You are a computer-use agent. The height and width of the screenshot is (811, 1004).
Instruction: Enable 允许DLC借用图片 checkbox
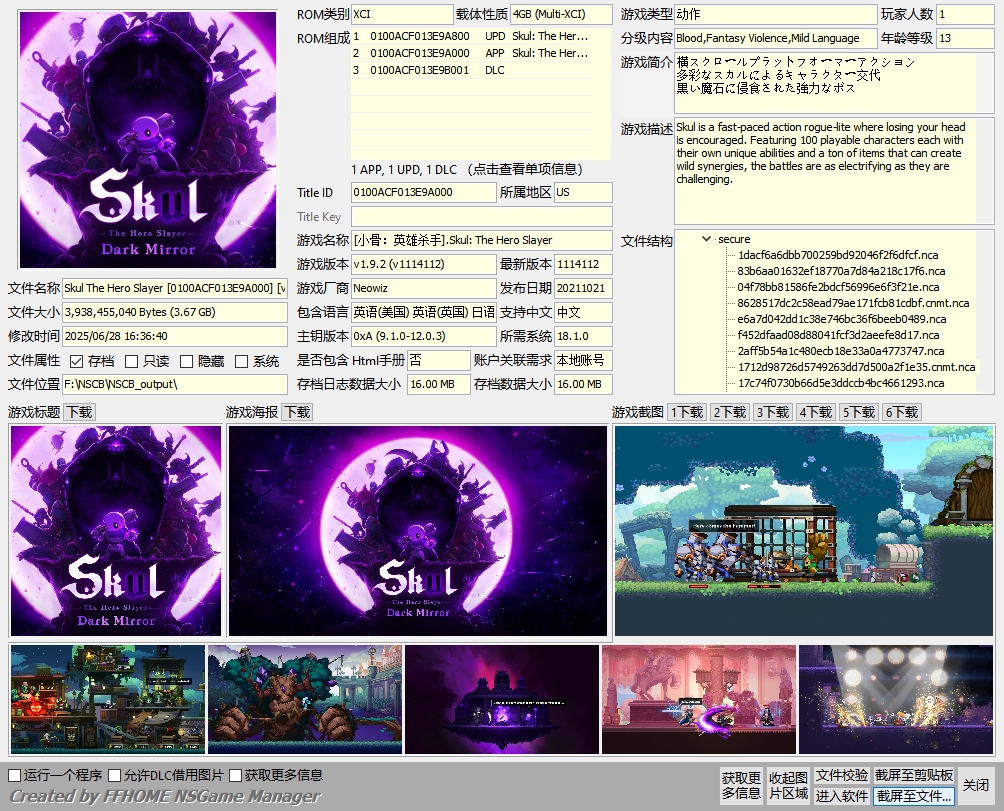click(x=115, y=775)
